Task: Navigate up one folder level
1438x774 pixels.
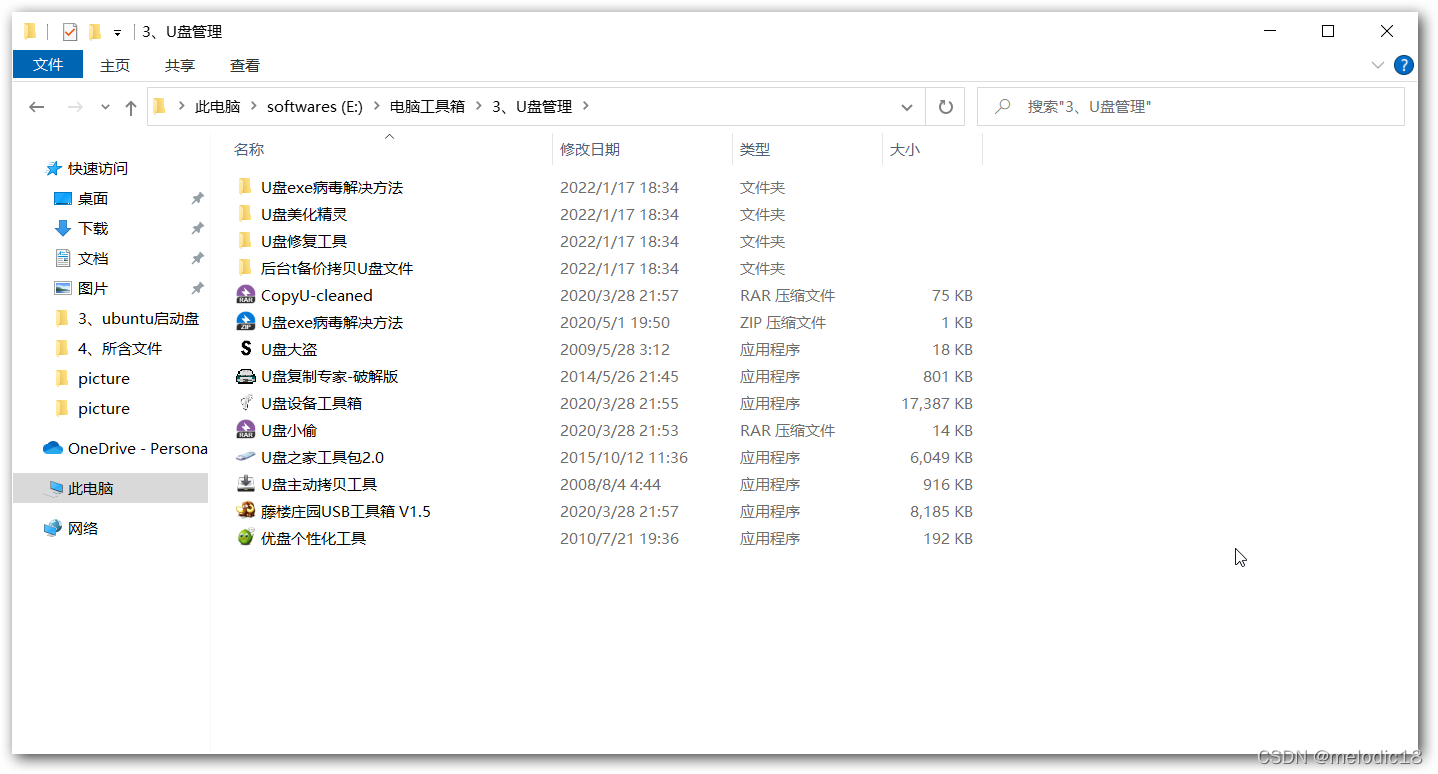Action: (131, 107)
